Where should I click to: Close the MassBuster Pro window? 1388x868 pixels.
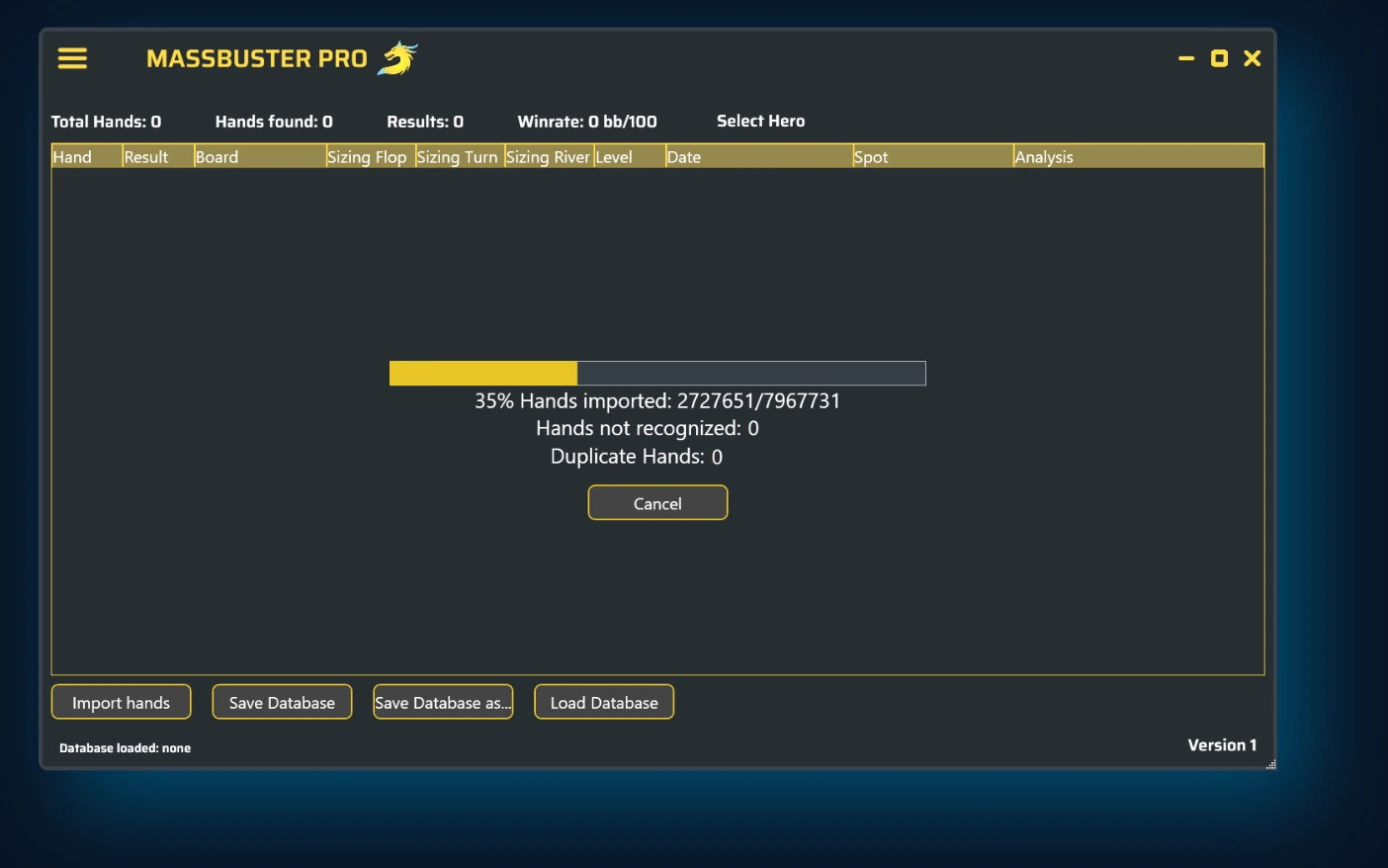pyautogui.click(x=1253, y=58)
